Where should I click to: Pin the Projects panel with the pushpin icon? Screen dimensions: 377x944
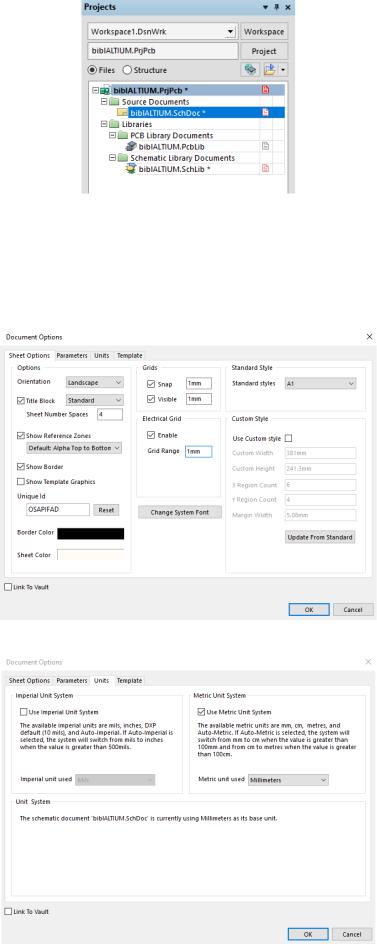(x=277, y=7)
